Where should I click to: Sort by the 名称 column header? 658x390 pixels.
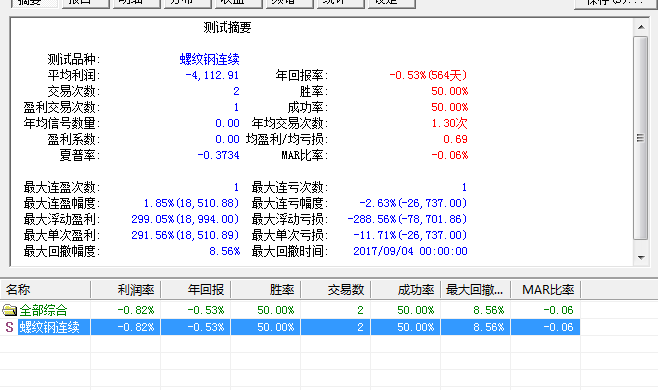click(x=45, y=290)
